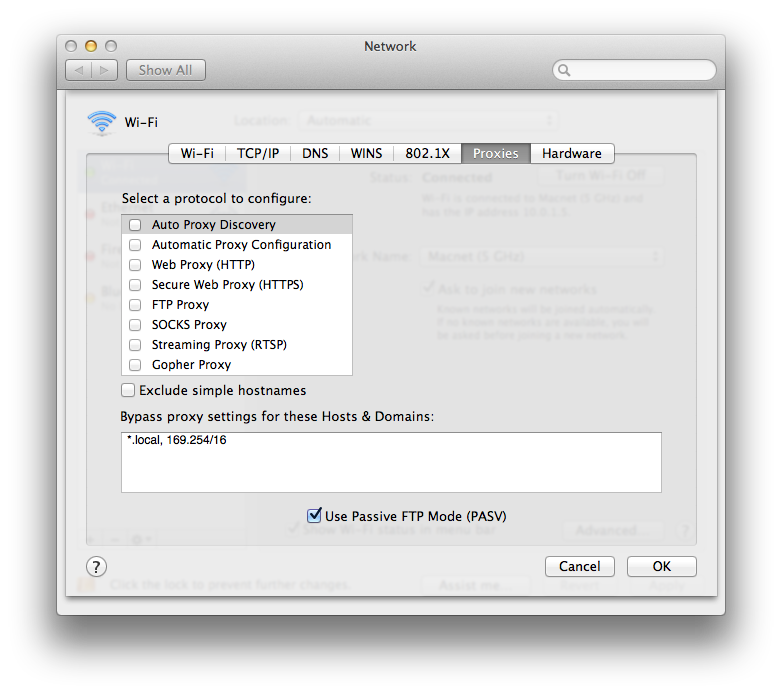Enable the Auto Proxy Discovery checkbox
782x694 pixels.
click(135, 225)
